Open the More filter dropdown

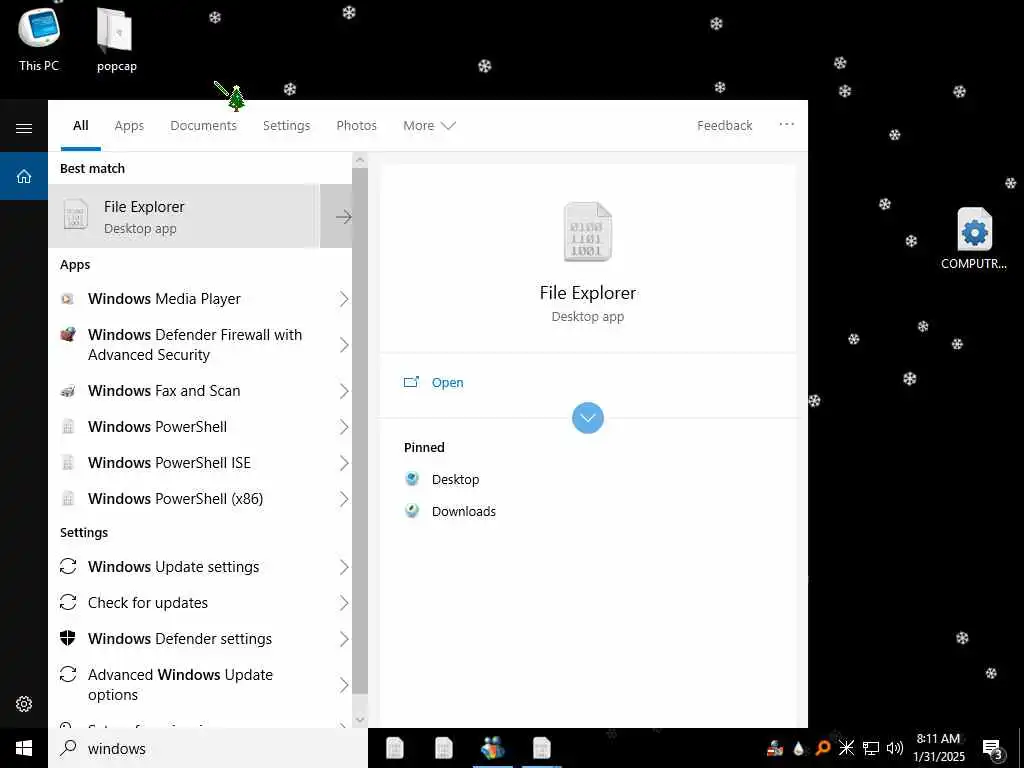point(429,125)
